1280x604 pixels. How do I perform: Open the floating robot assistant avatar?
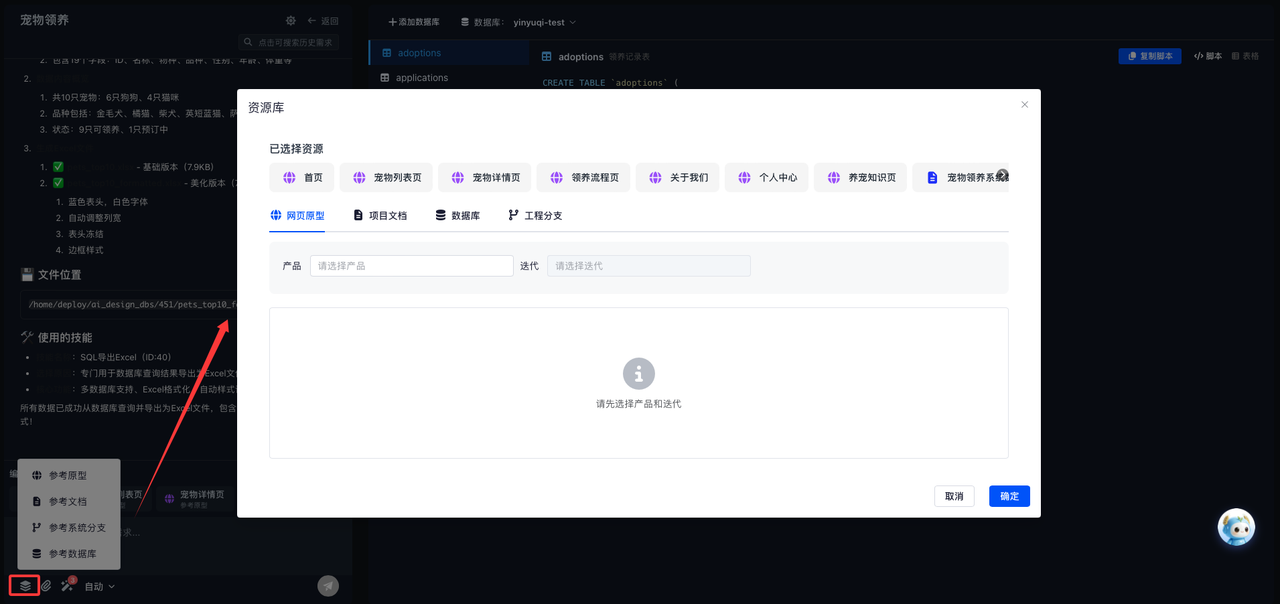tap(1236, 527)
